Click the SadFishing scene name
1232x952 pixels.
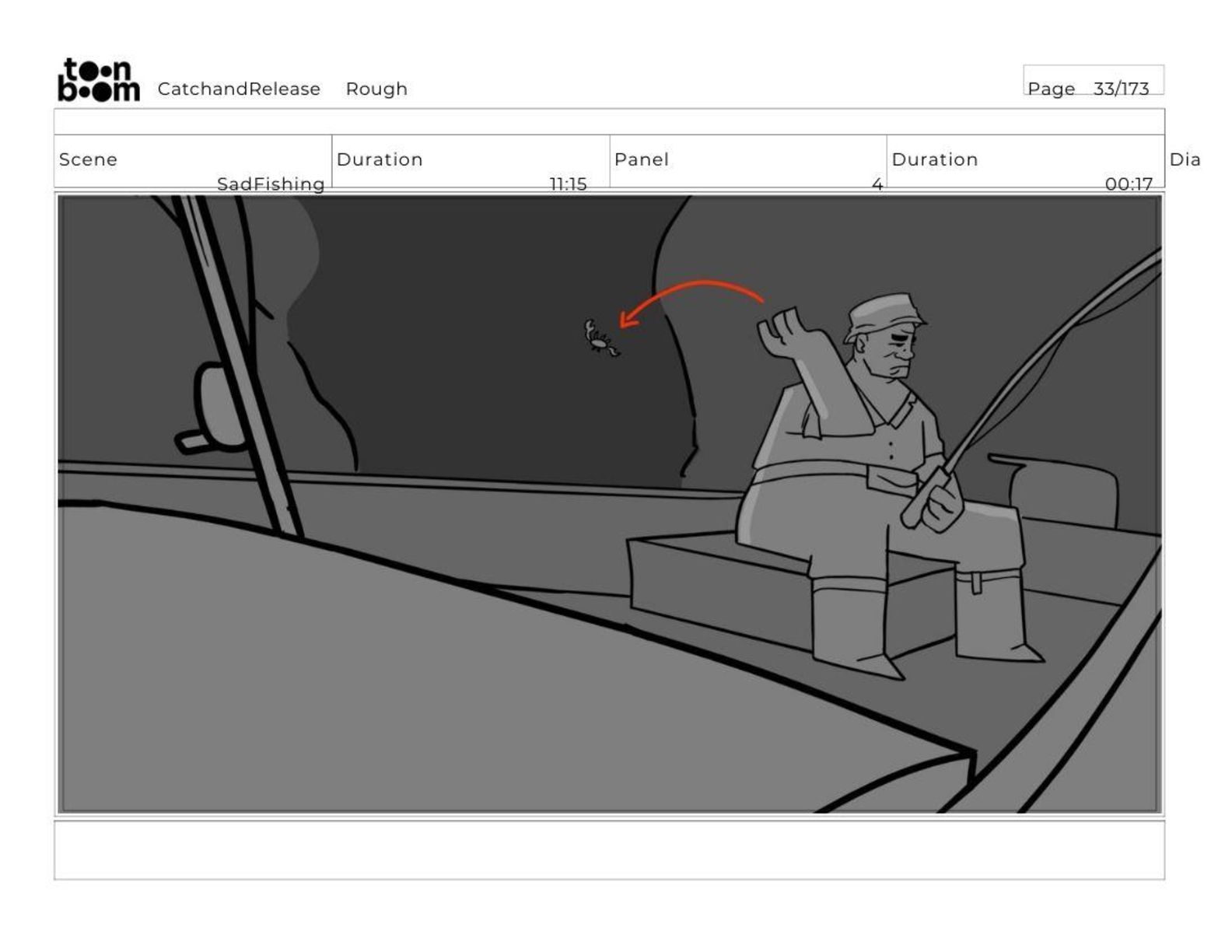coord(271,184)
